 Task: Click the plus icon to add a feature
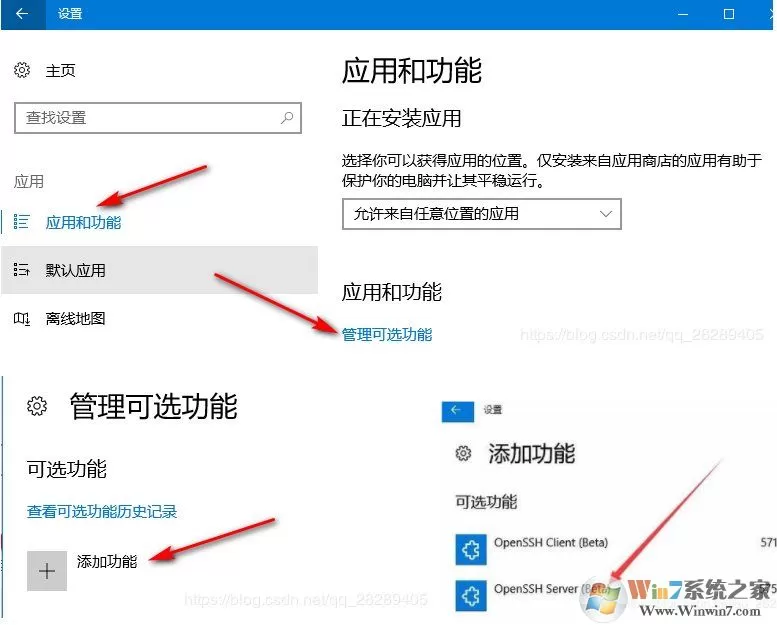click(47, 571)
